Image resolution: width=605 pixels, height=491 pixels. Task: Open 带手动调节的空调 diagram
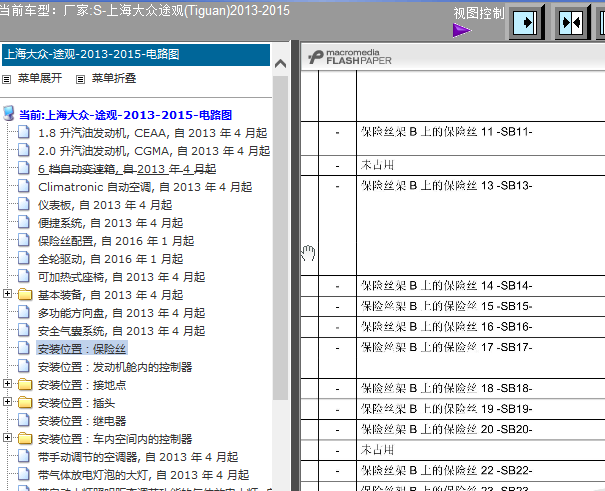click(x=138, y=457)
